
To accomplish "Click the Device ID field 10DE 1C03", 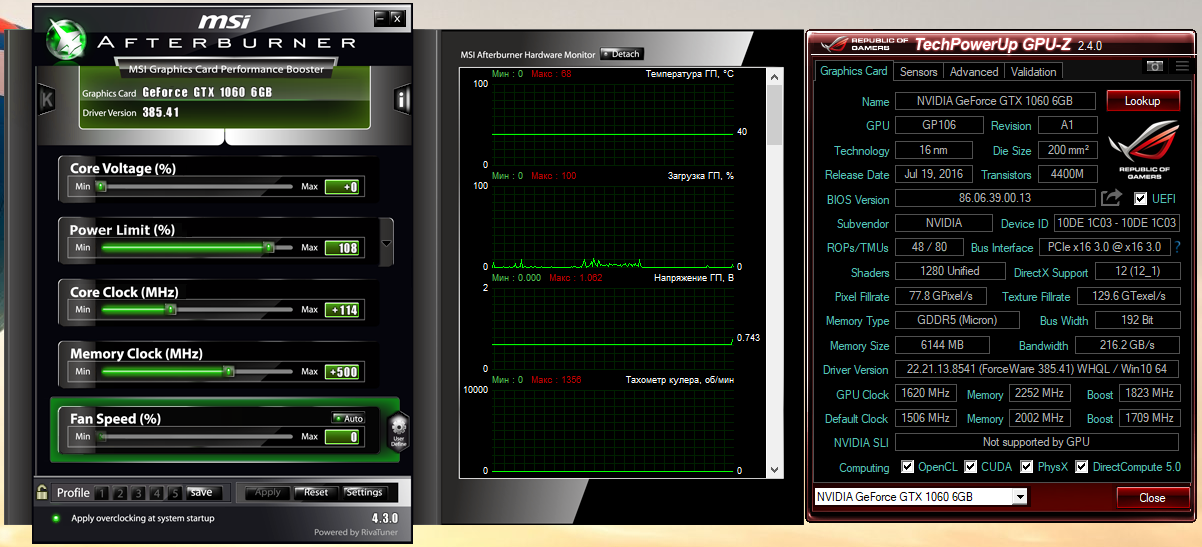I will [x=1117, y=223].
